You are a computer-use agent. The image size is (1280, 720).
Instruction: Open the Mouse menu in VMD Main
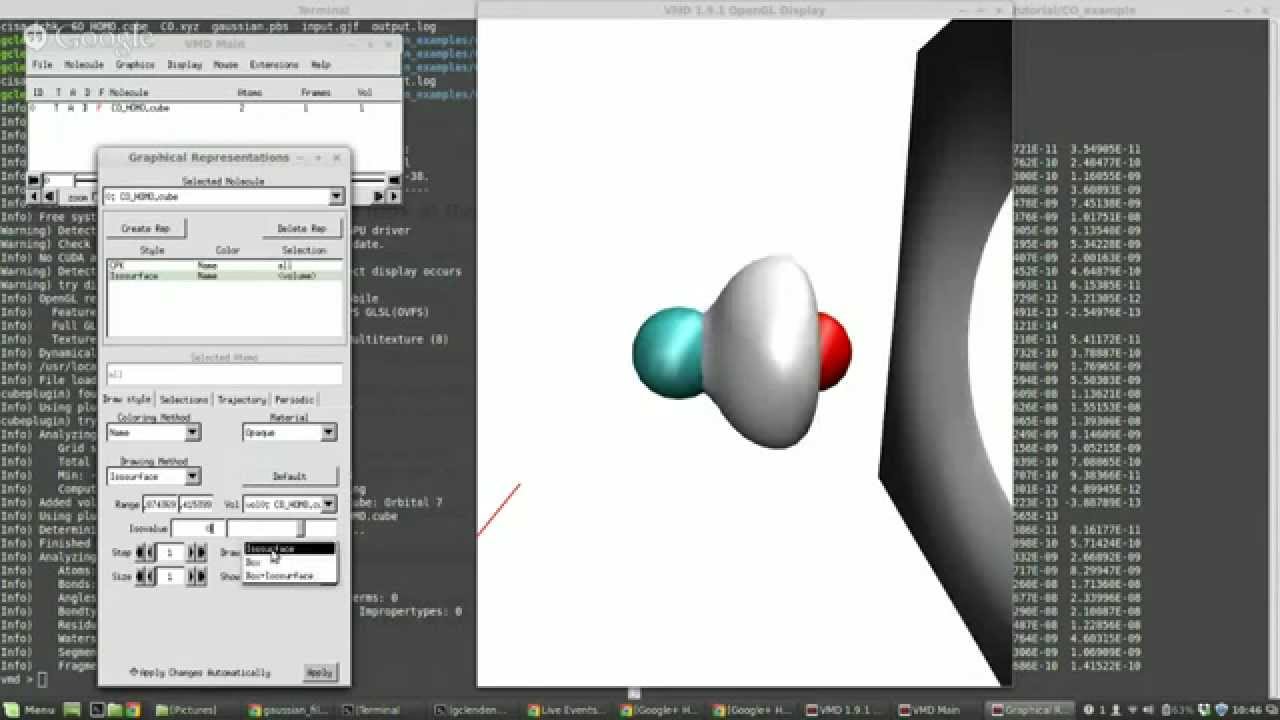(226, 64)
